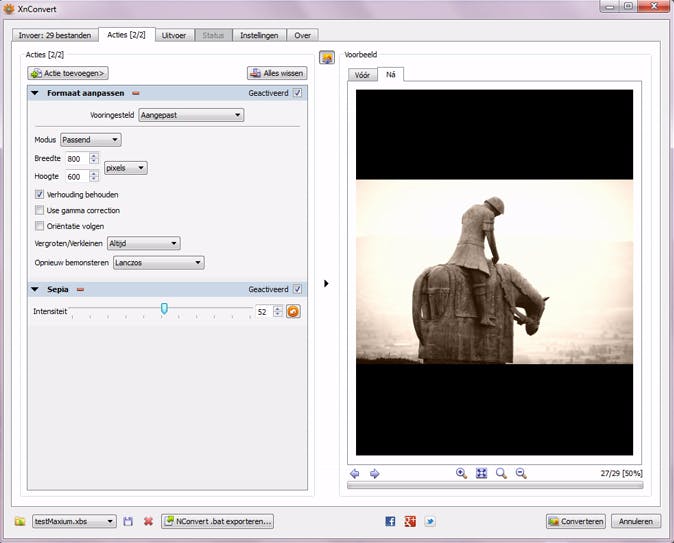Toggle Geactiveerd checkbox for Sepia action

(297, 290)
